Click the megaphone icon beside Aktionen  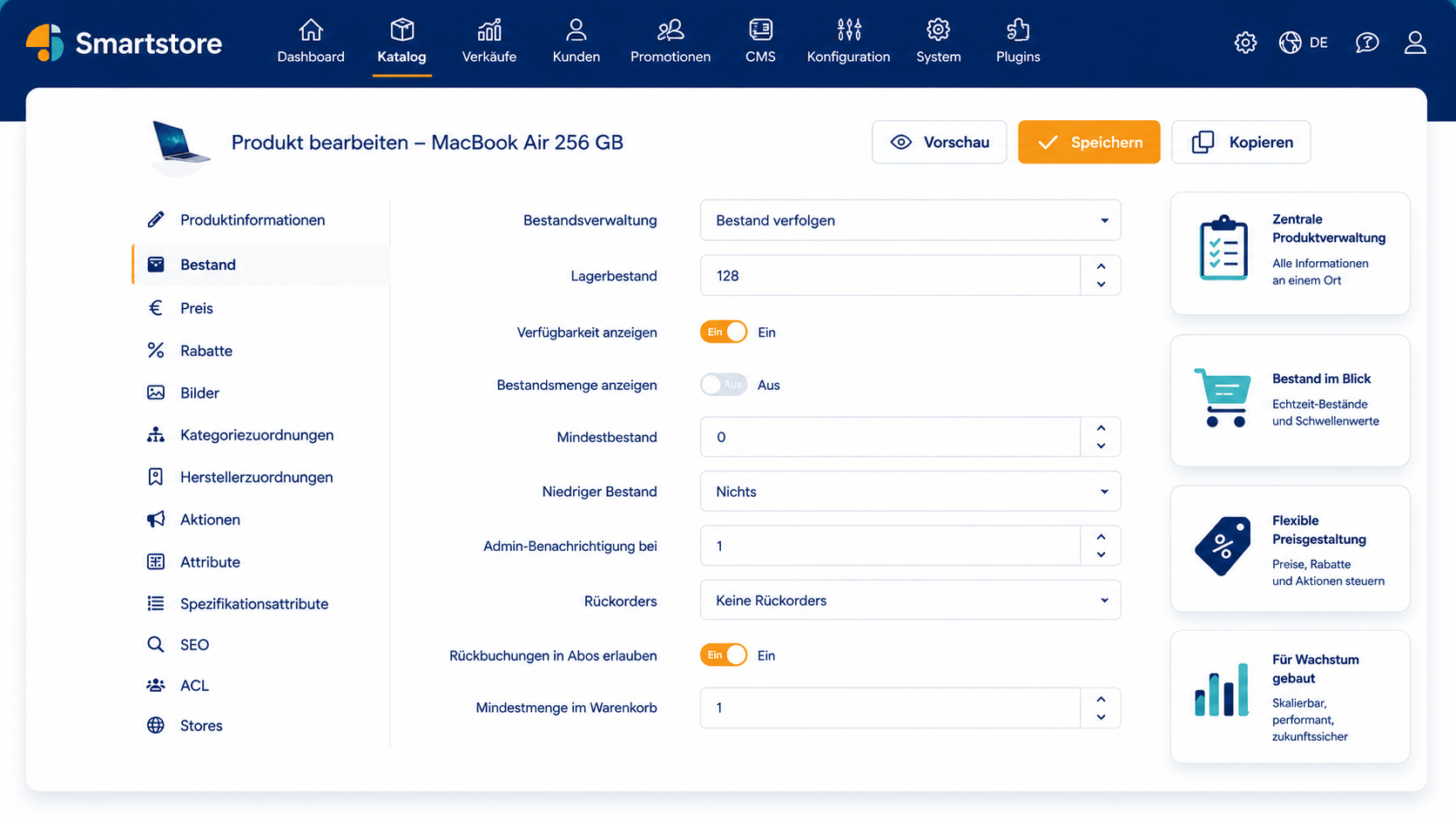tap(156, 520)
